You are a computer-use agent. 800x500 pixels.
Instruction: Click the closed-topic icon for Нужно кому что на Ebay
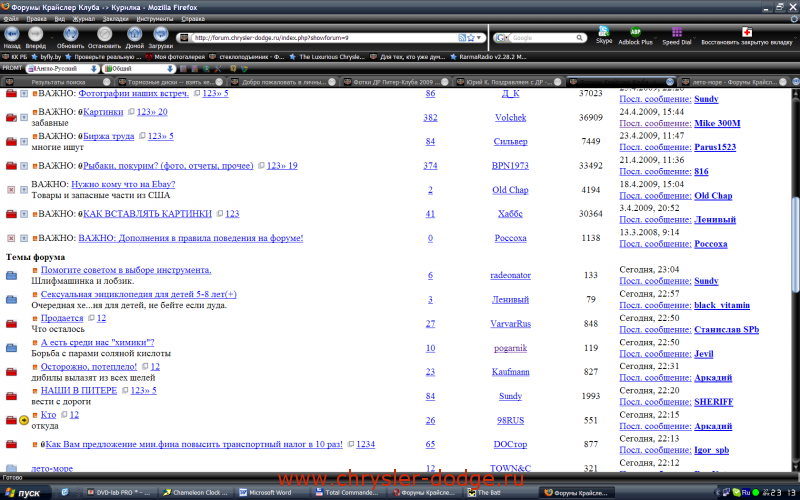pos(11,190)
